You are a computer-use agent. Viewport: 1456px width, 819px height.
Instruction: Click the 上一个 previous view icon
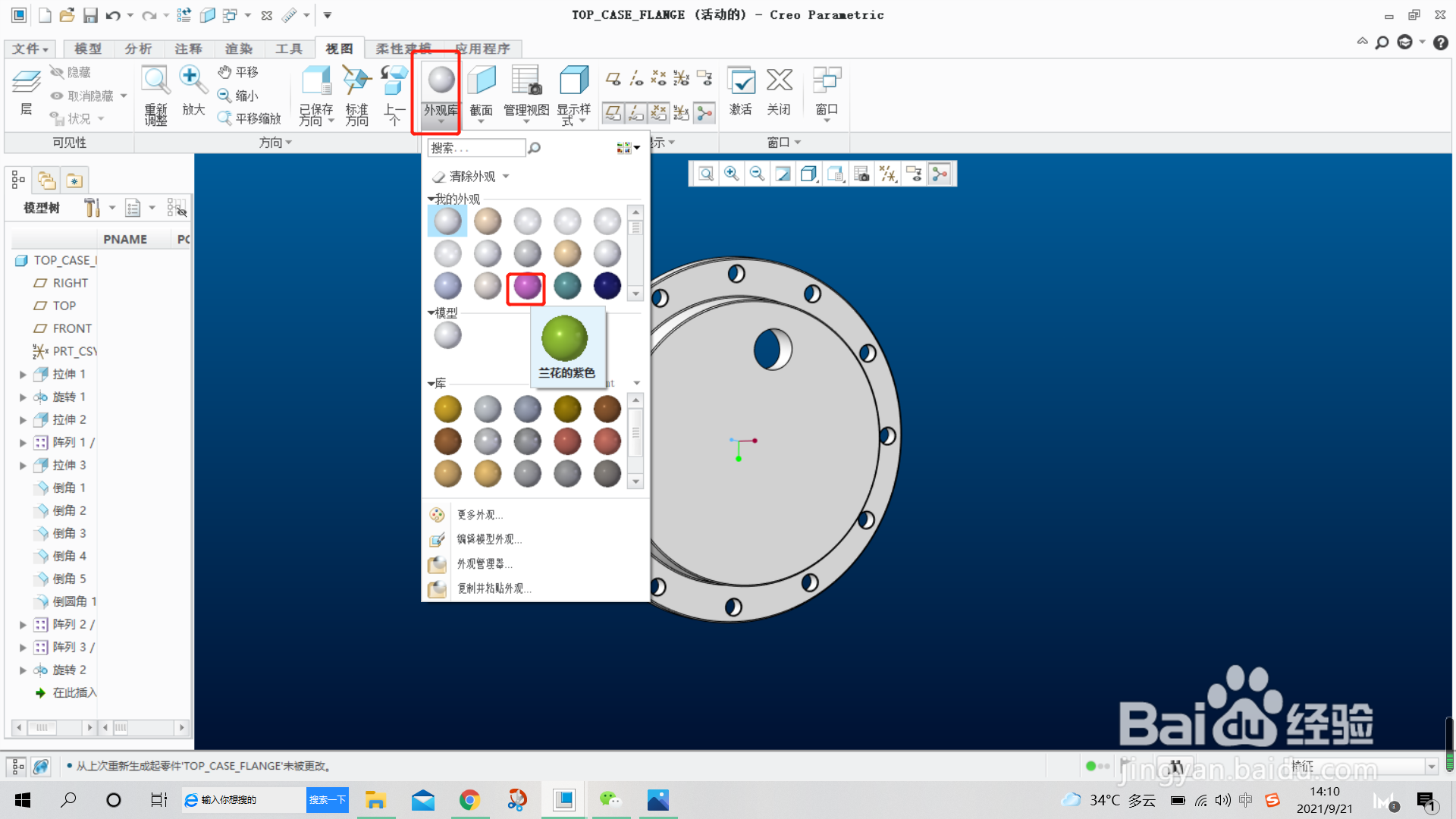394,95
